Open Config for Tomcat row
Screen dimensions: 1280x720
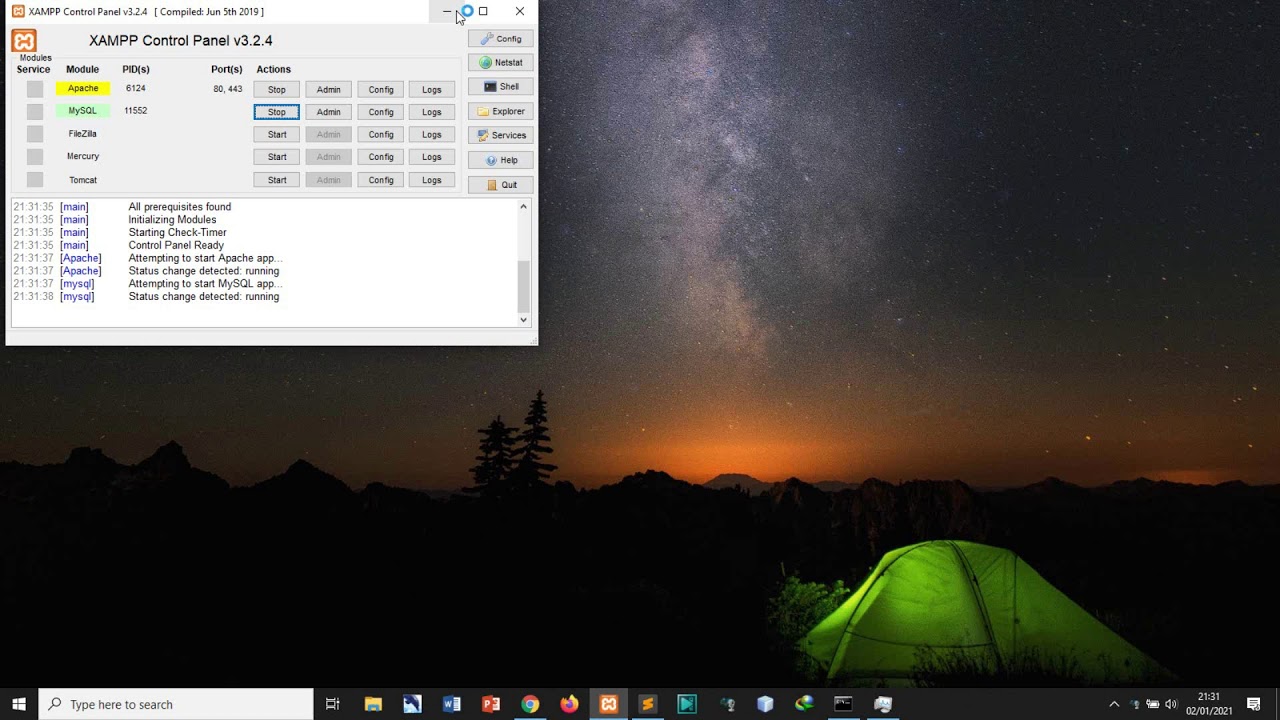coord(381,180)
